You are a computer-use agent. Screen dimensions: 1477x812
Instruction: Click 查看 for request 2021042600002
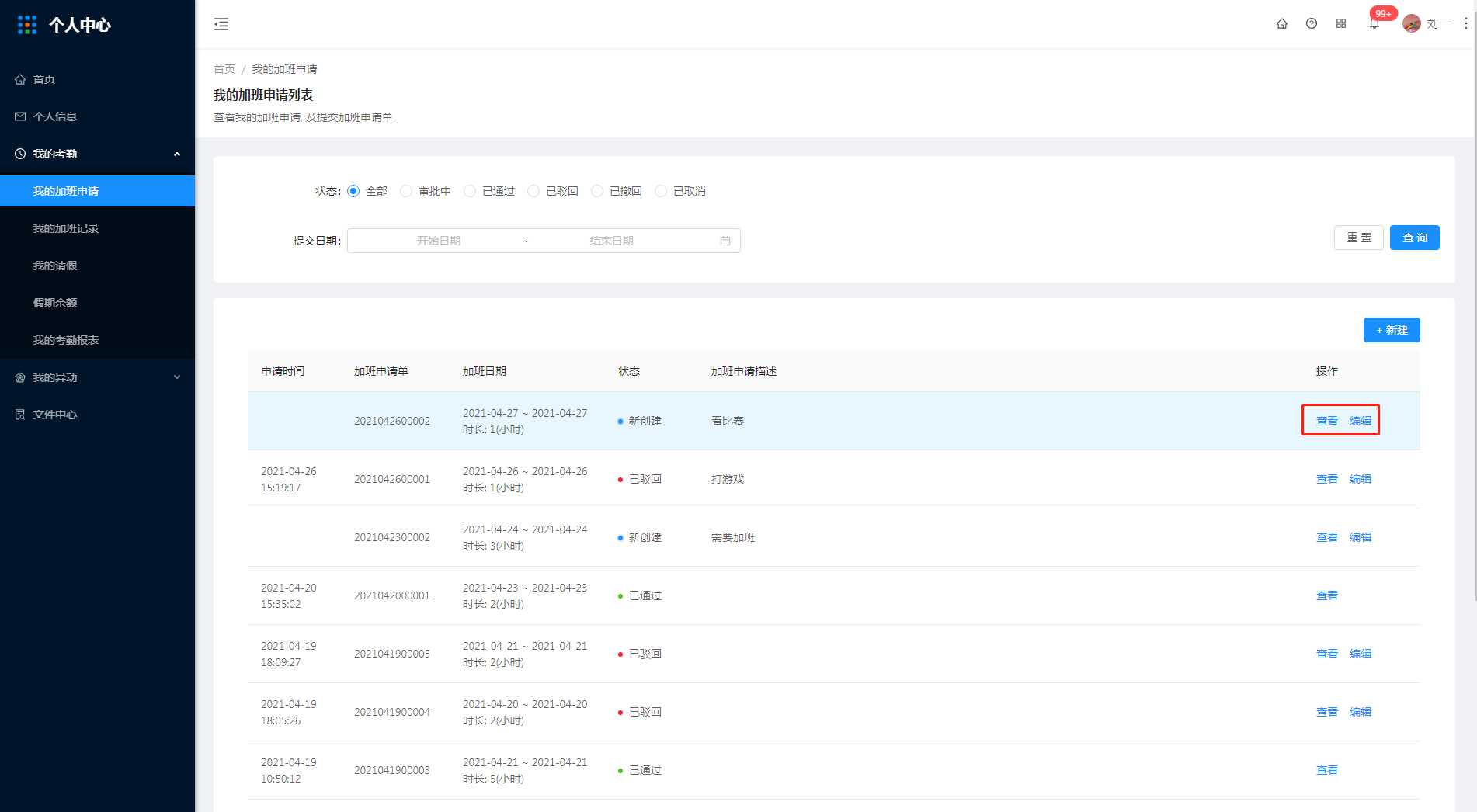coord(1327,421)
